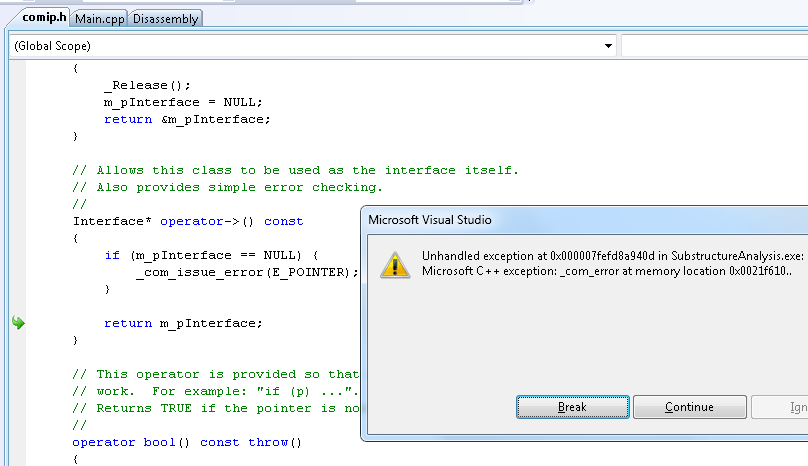
Task: Click the Continue button in the dialog
Action: pyautogui.click(x=689, y=407)
